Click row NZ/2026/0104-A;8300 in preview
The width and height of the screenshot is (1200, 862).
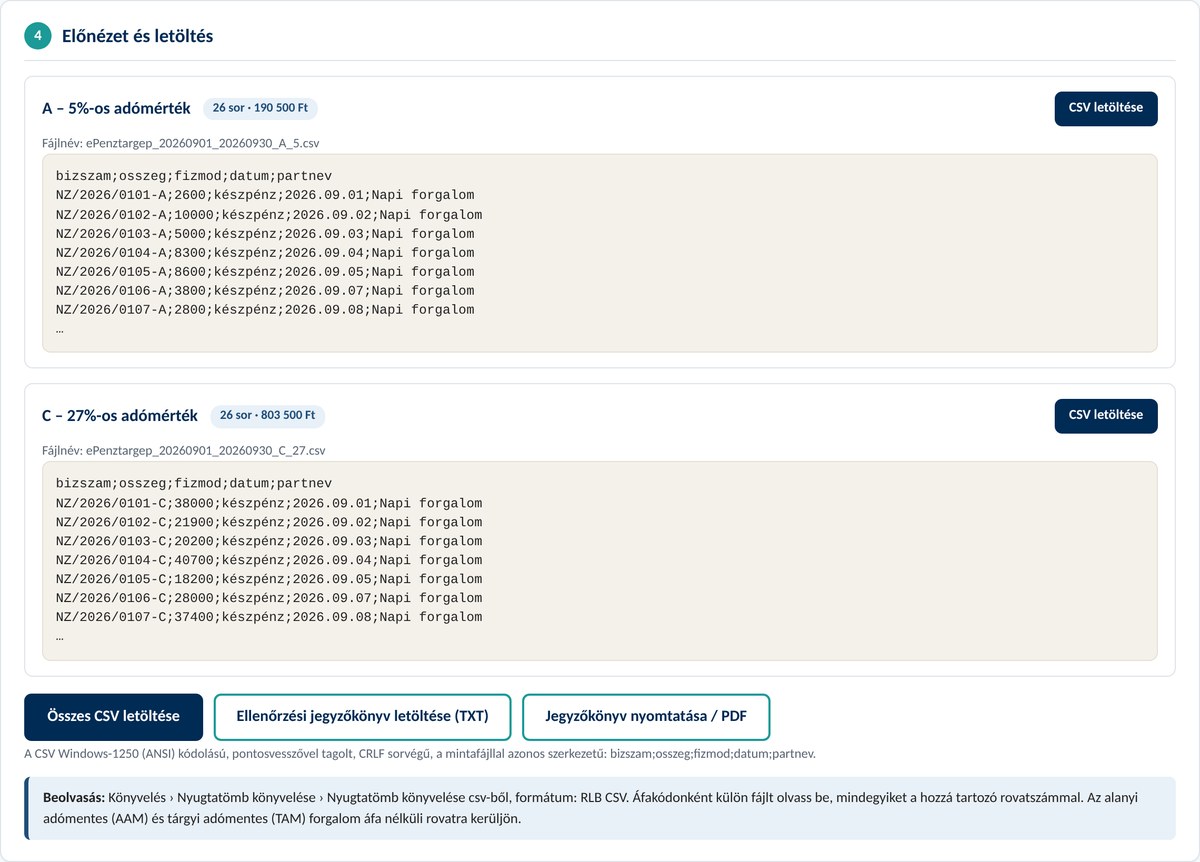pyautogui.click(x=265, y=253)
